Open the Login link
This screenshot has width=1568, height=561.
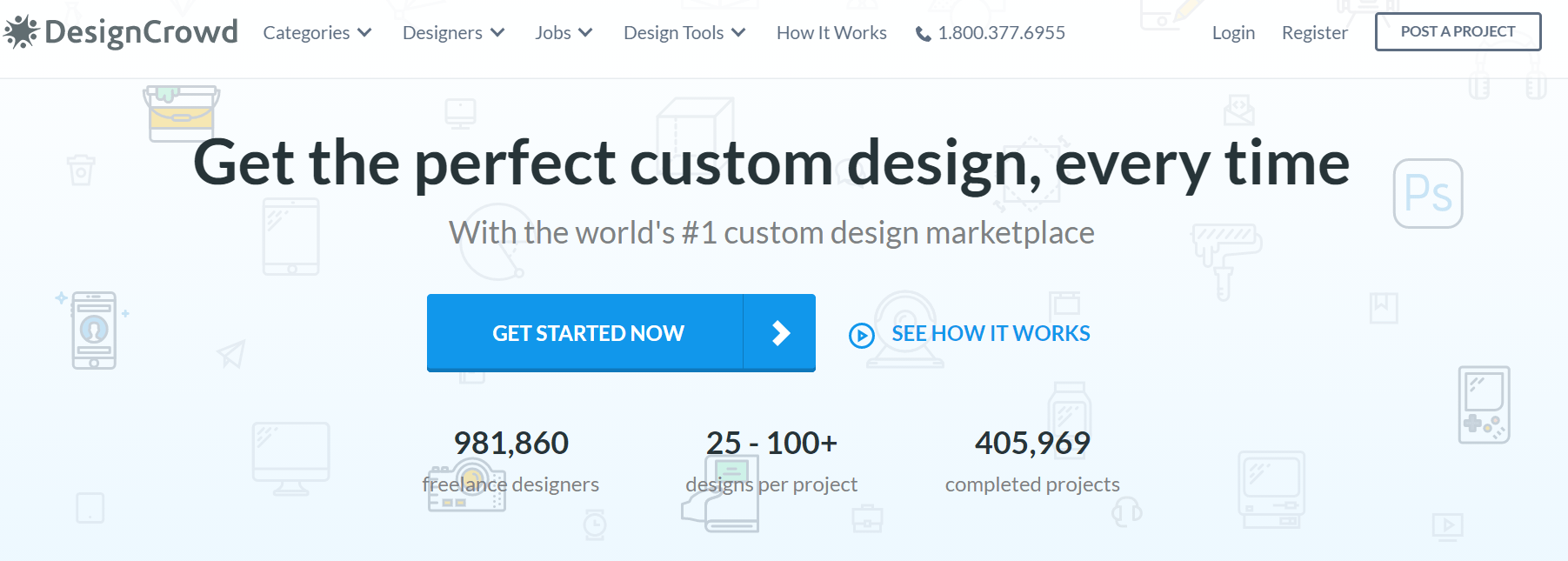(1233, 33)
